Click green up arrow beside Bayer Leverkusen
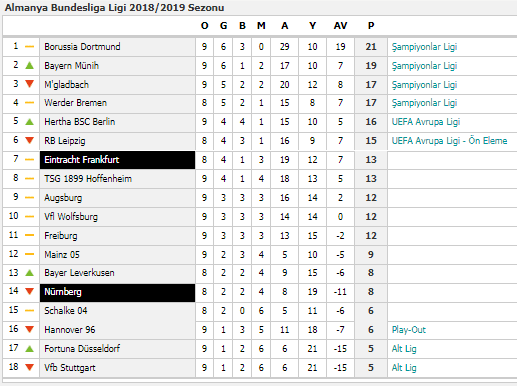Image resolution: width=517 pixels, height=386 pixels. click(30, 273)
